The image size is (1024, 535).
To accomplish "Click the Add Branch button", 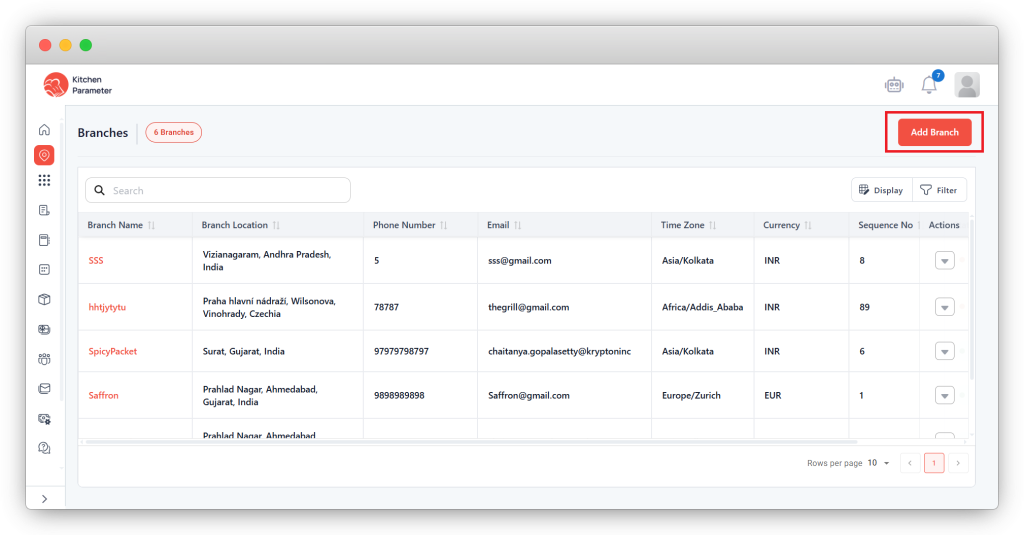I will pyautogui.click(x=934, y=132).
